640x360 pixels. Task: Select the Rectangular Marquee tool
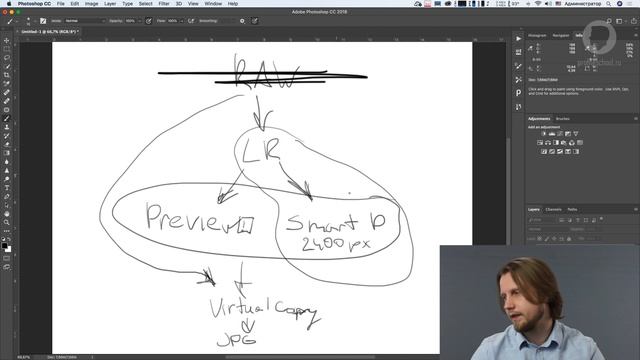click(x=7, y=49)
